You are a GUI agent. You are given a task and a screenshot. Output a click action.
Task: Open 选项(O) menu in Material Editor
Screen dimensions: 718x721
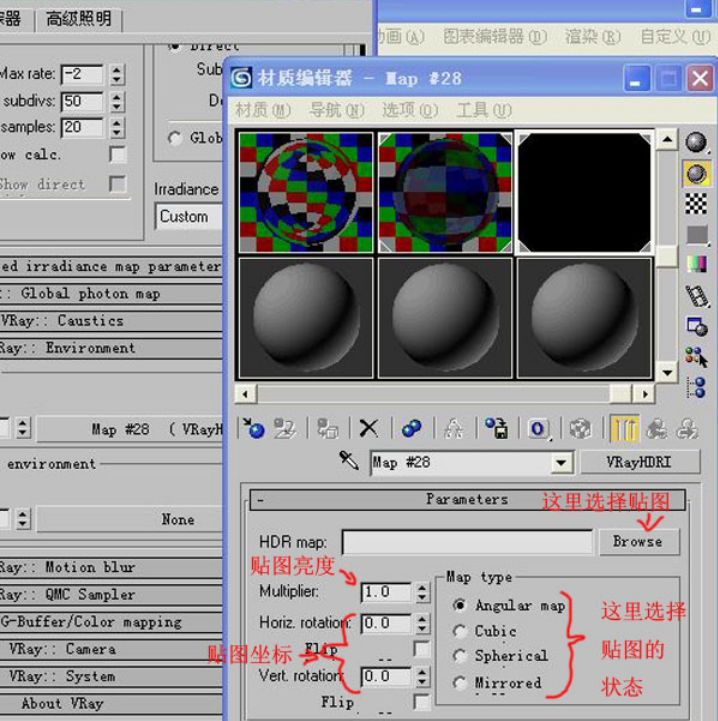tap(410, 110)
